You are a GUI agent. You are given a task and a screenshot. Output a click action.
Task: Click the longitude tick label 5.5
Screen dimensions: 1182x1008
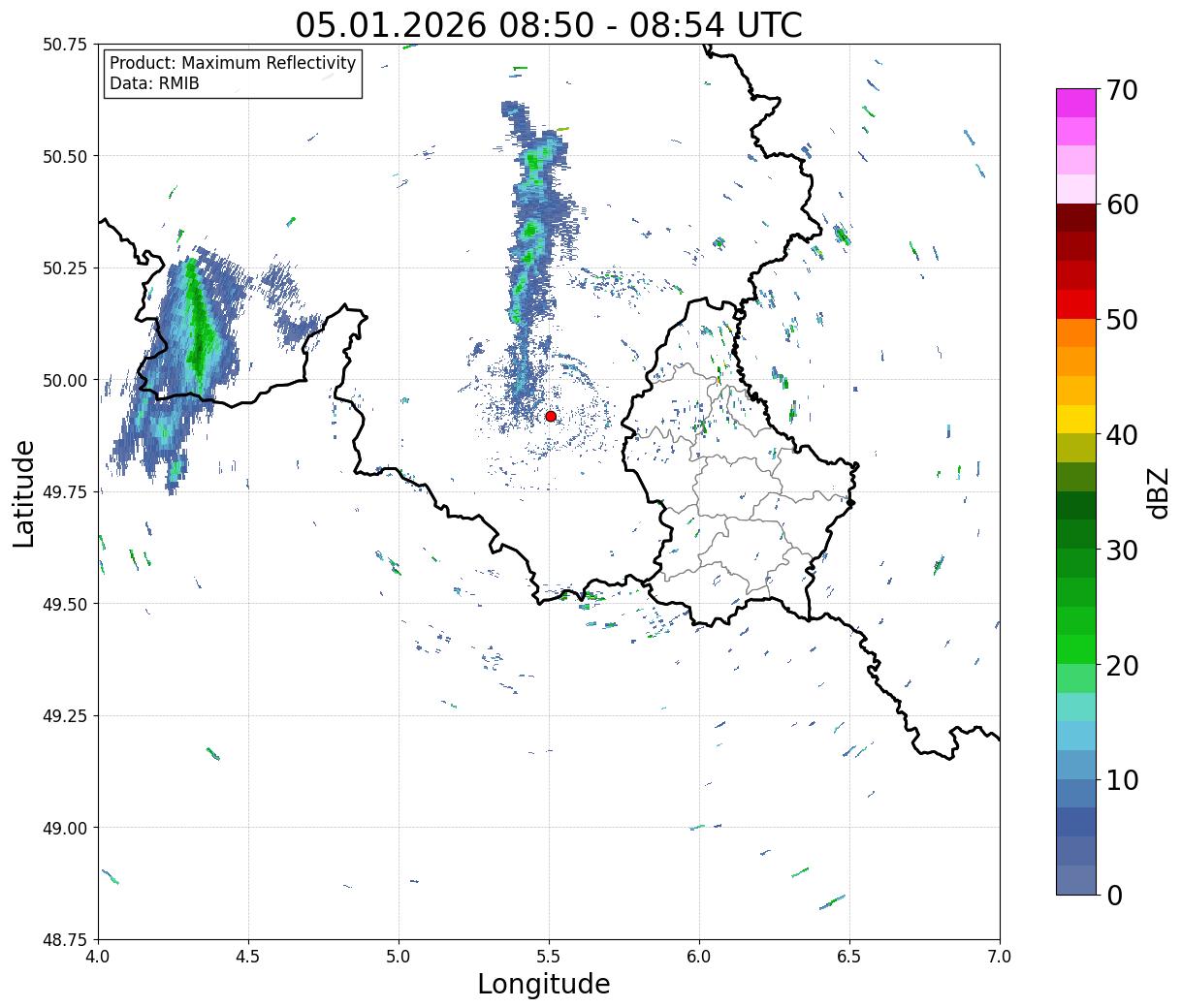pos(549,957)
